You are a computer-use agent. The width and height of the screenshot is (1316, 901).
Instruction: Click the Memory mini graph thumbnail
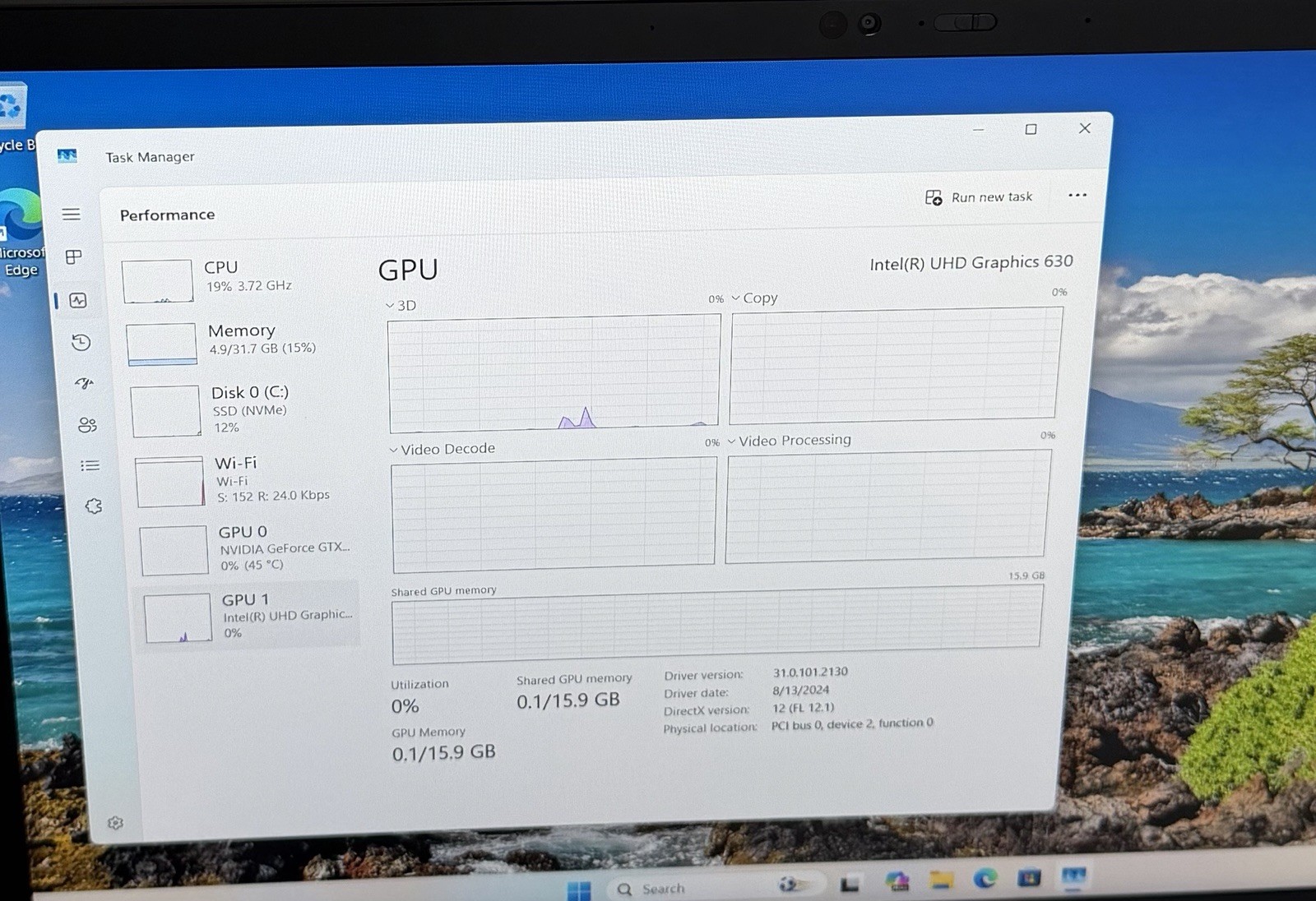click(x=162, y=344)
